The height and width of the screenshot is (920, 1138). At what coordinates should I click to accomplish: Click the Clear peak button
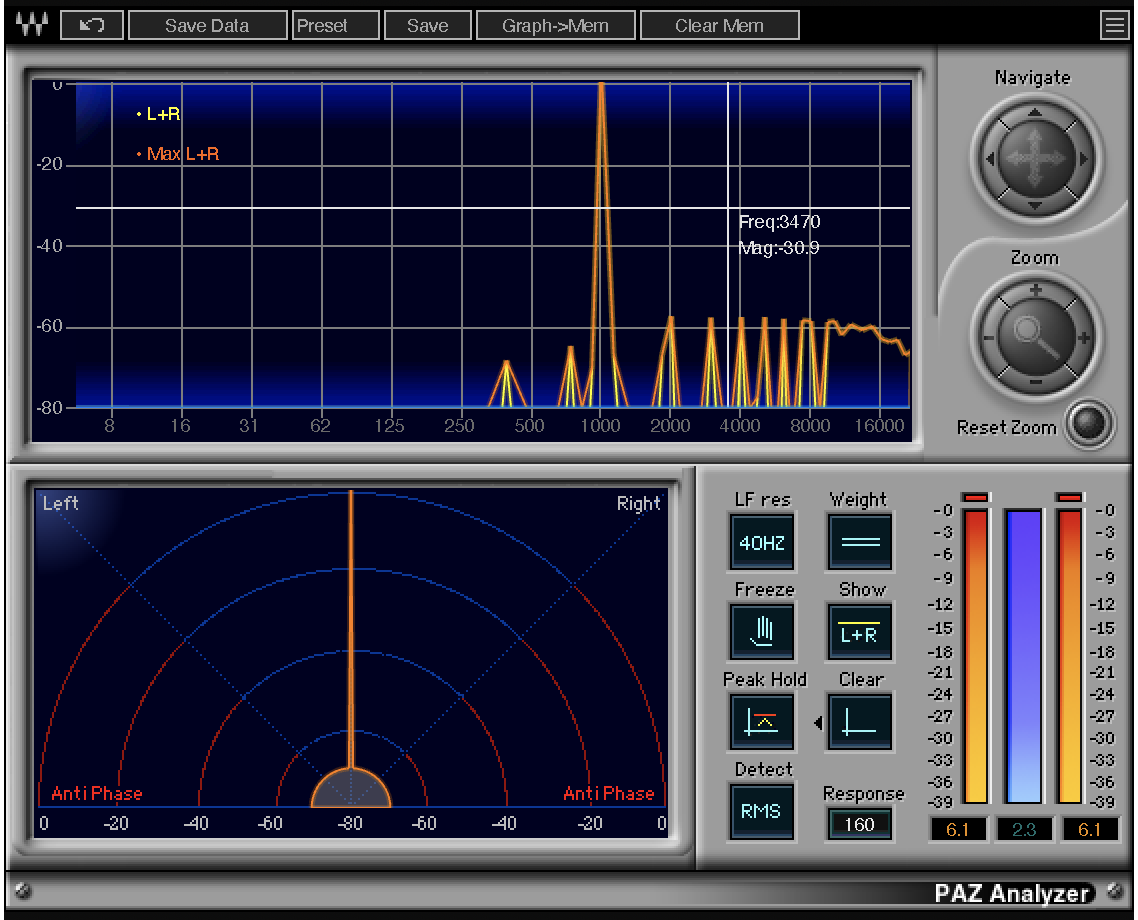coord(860,722)
